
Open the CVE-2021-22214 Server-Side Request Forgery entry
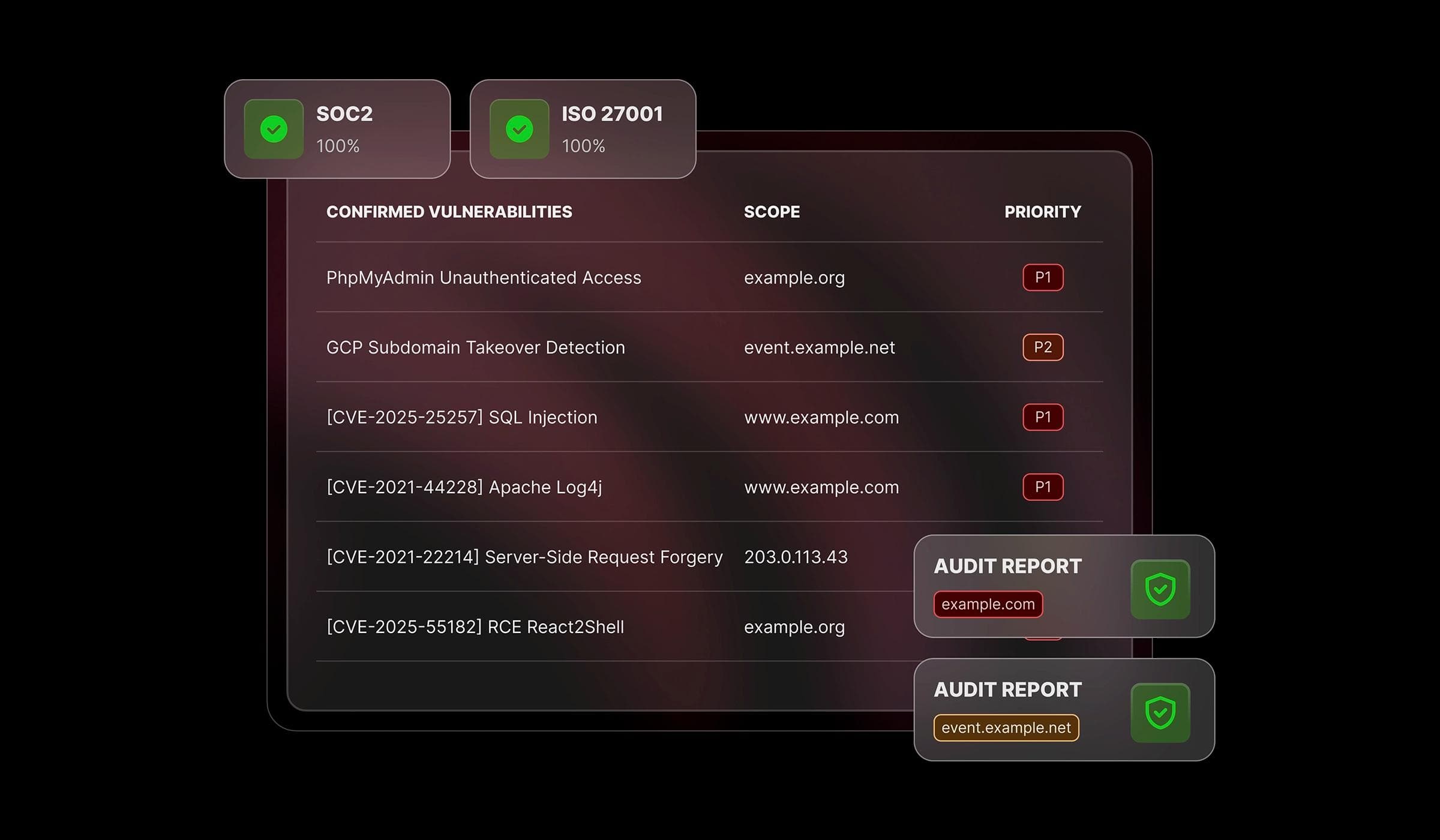coord(524,557)
